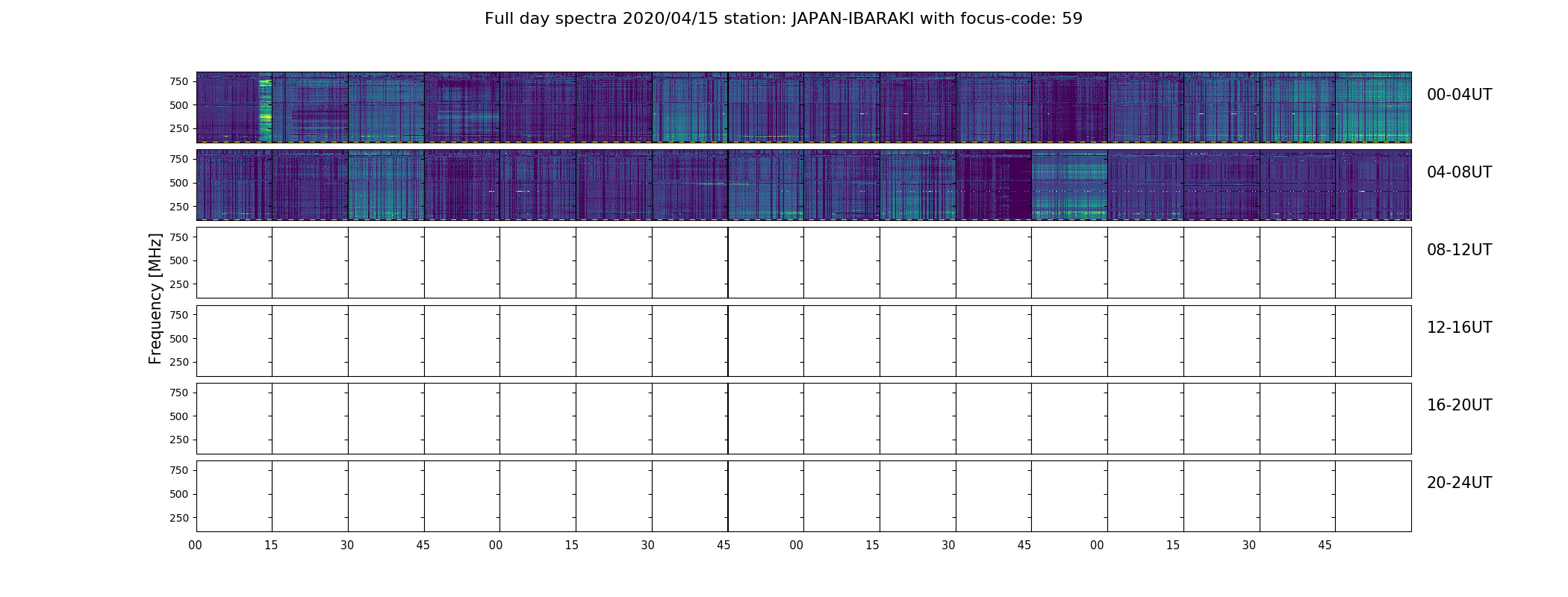Click the empty 08-12UT spectrogram panel

pyautogui.click(x=803, y=263)
